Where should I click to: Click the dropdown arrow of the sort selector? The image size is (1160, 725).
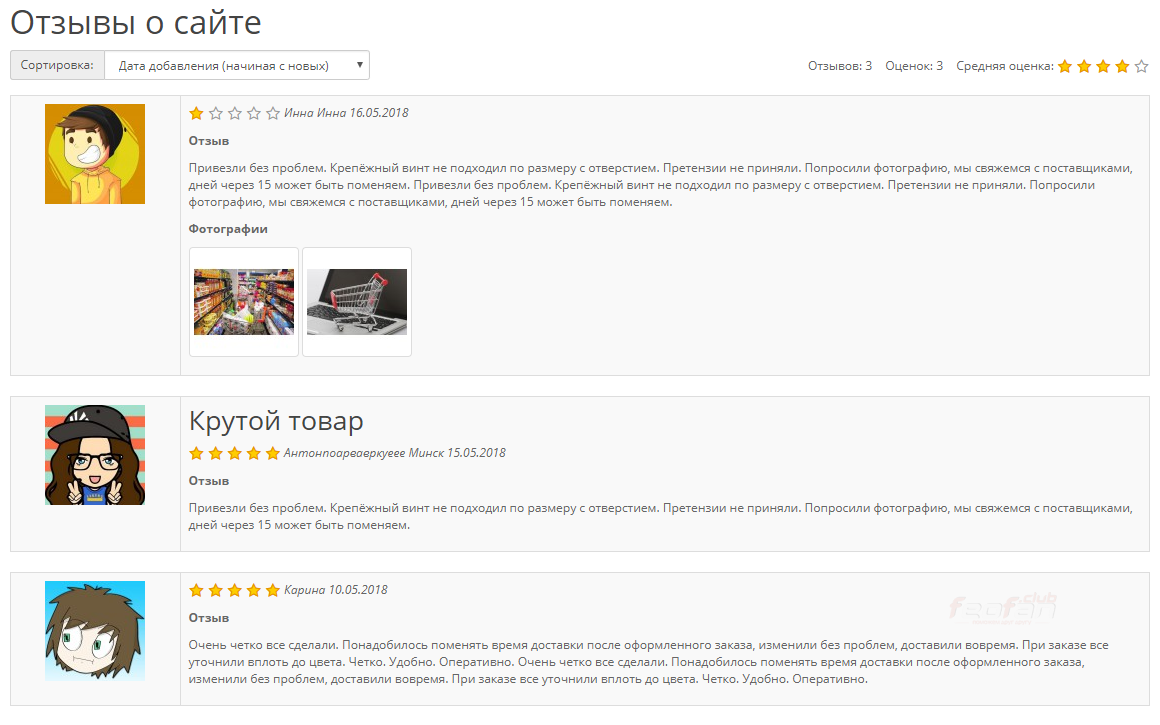tap(360, 65)
